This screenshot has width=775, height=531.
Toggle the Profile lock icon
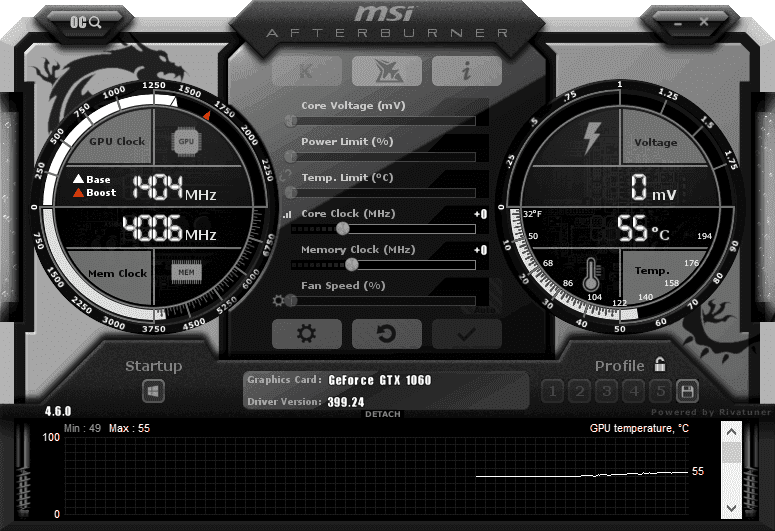pos(660,364)
